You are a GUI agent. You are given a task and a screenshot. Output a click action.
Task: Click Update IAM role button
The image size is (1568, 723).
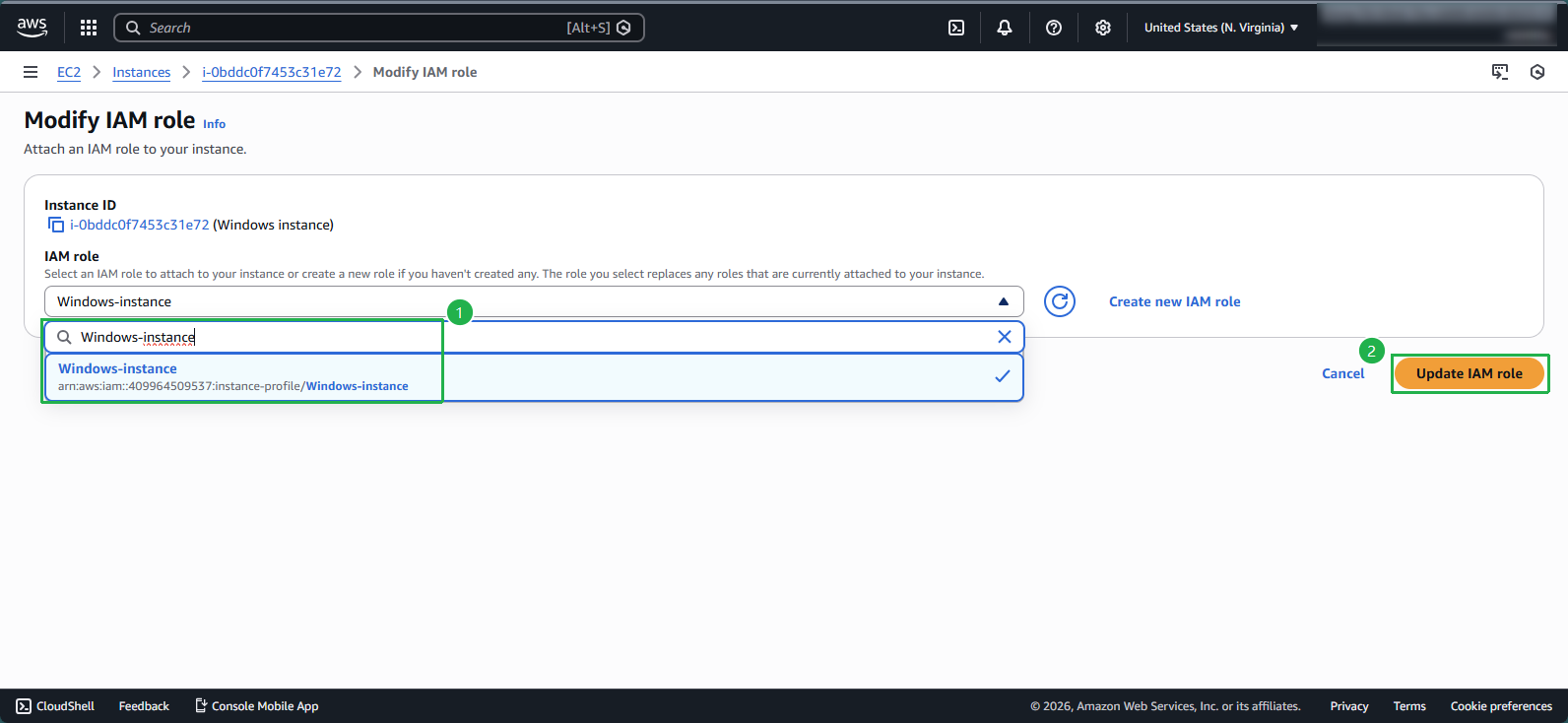pos(1470,373)
